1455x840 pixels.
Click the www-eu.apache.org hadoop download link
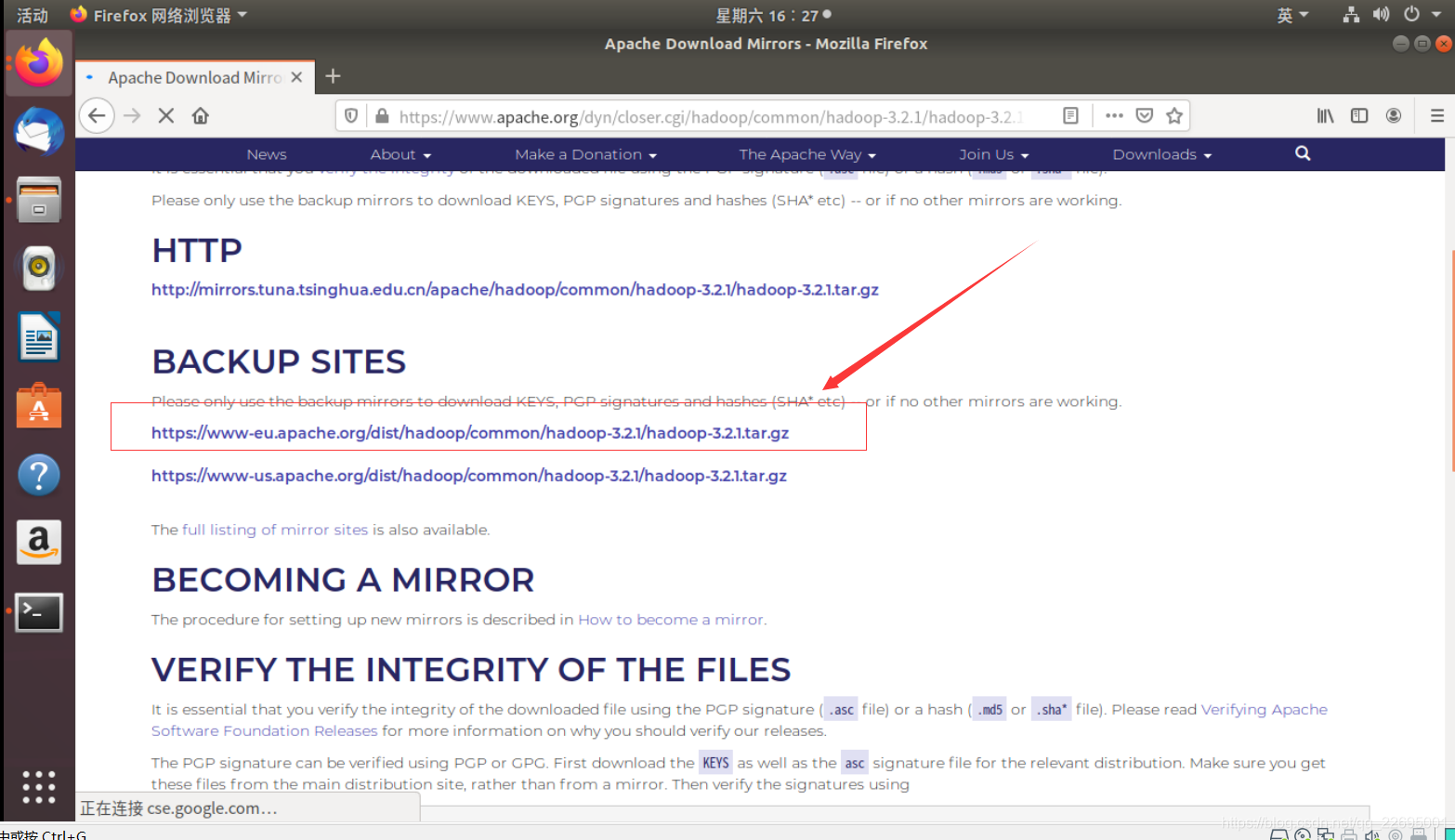[470, 432]
